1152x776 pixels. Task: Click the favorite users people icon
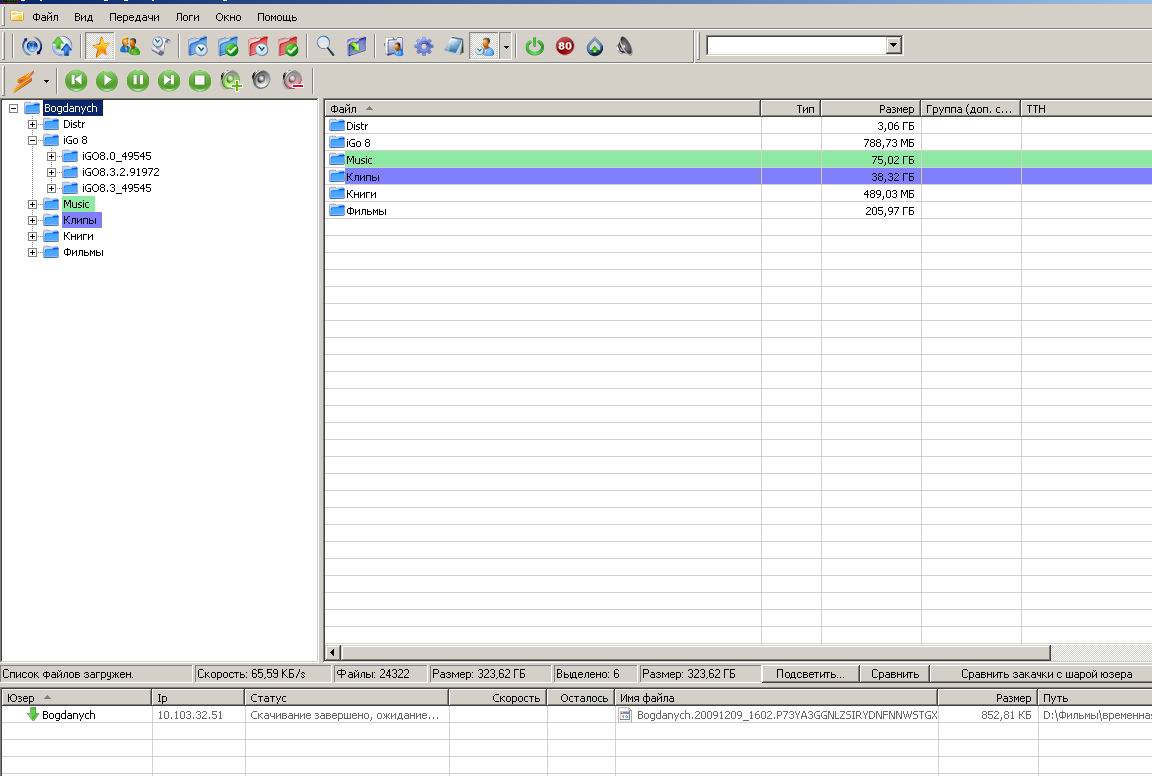pyautogui.click(x=130, y=46)
